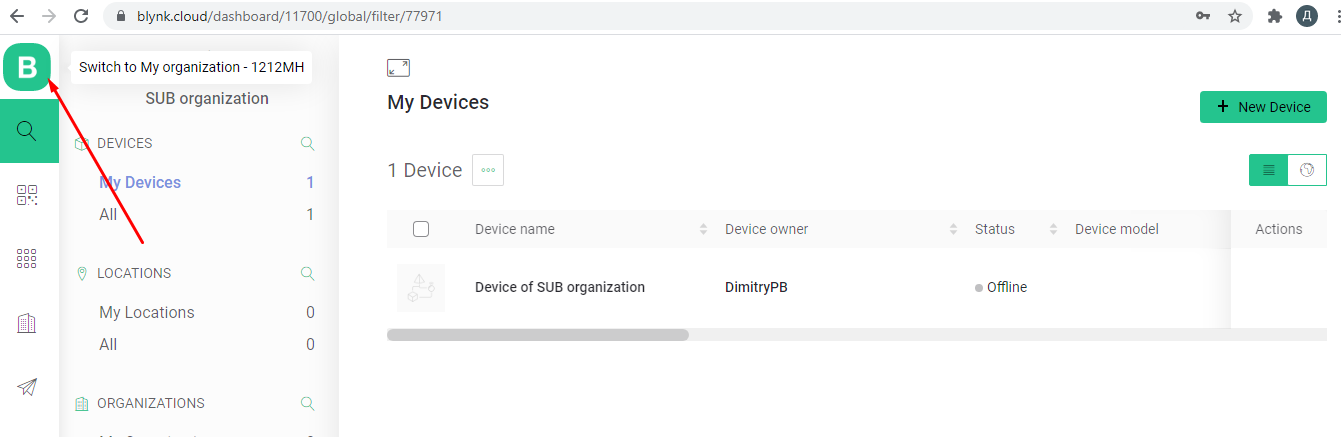1341x437 pixels.
Task: Reload the page with the refresh icon
Action: (x=81, y=16)
